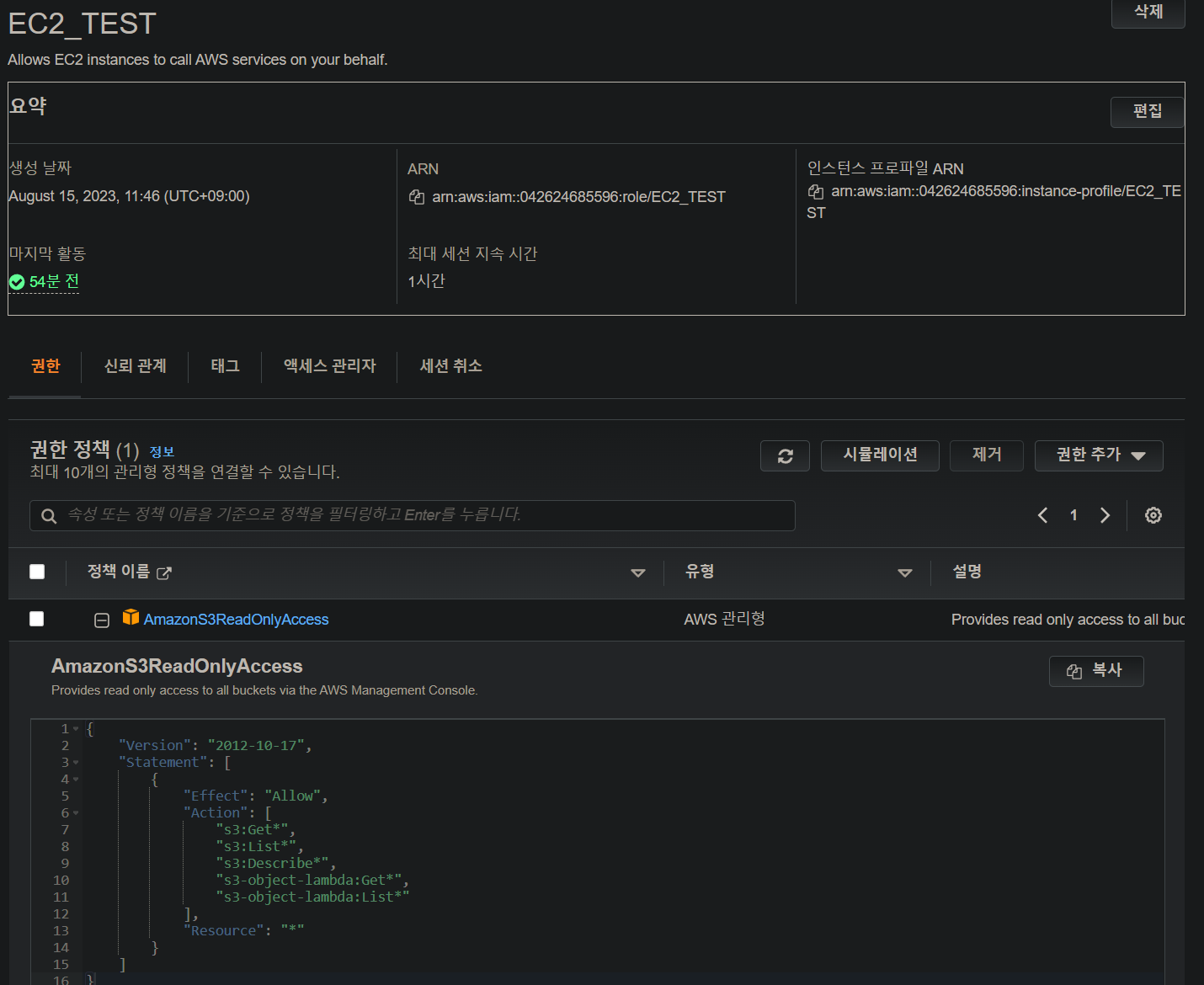The width and height of the screenshot is (1204, 985).
Task: Open the 권한 추가 dropdown
Action: pos(1099,455)
